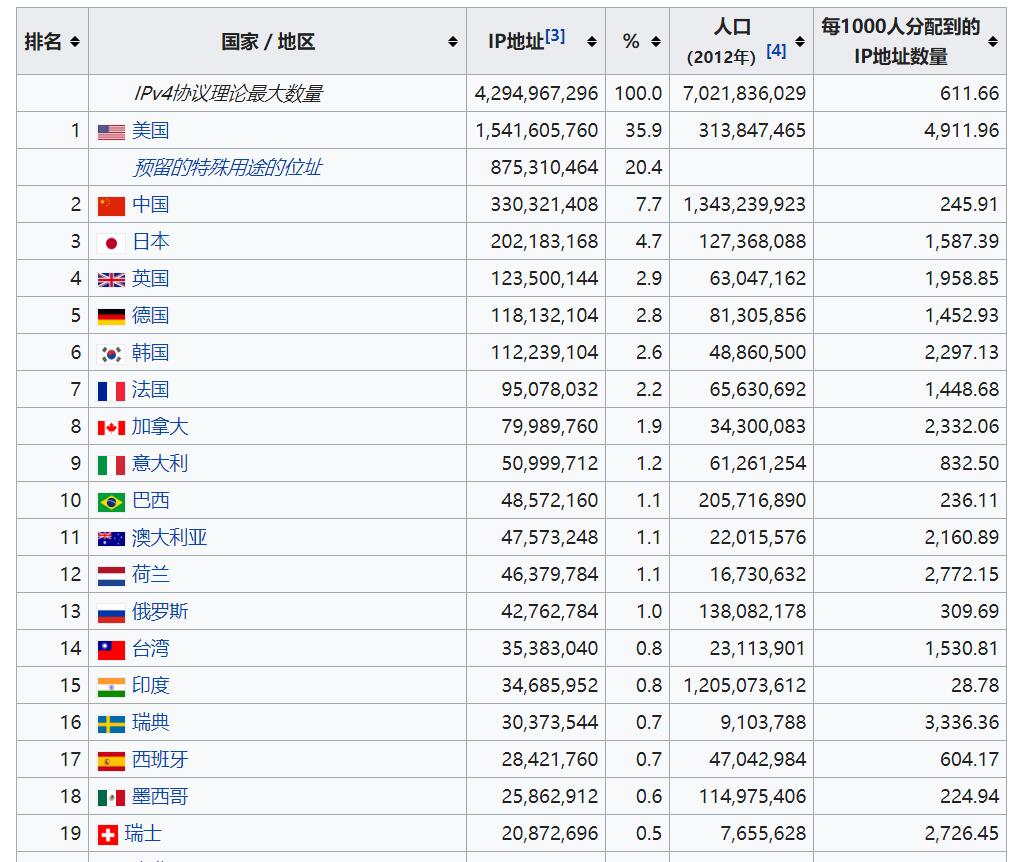
Task: Click the Taiwan flag icon
Action: [111, 650]
